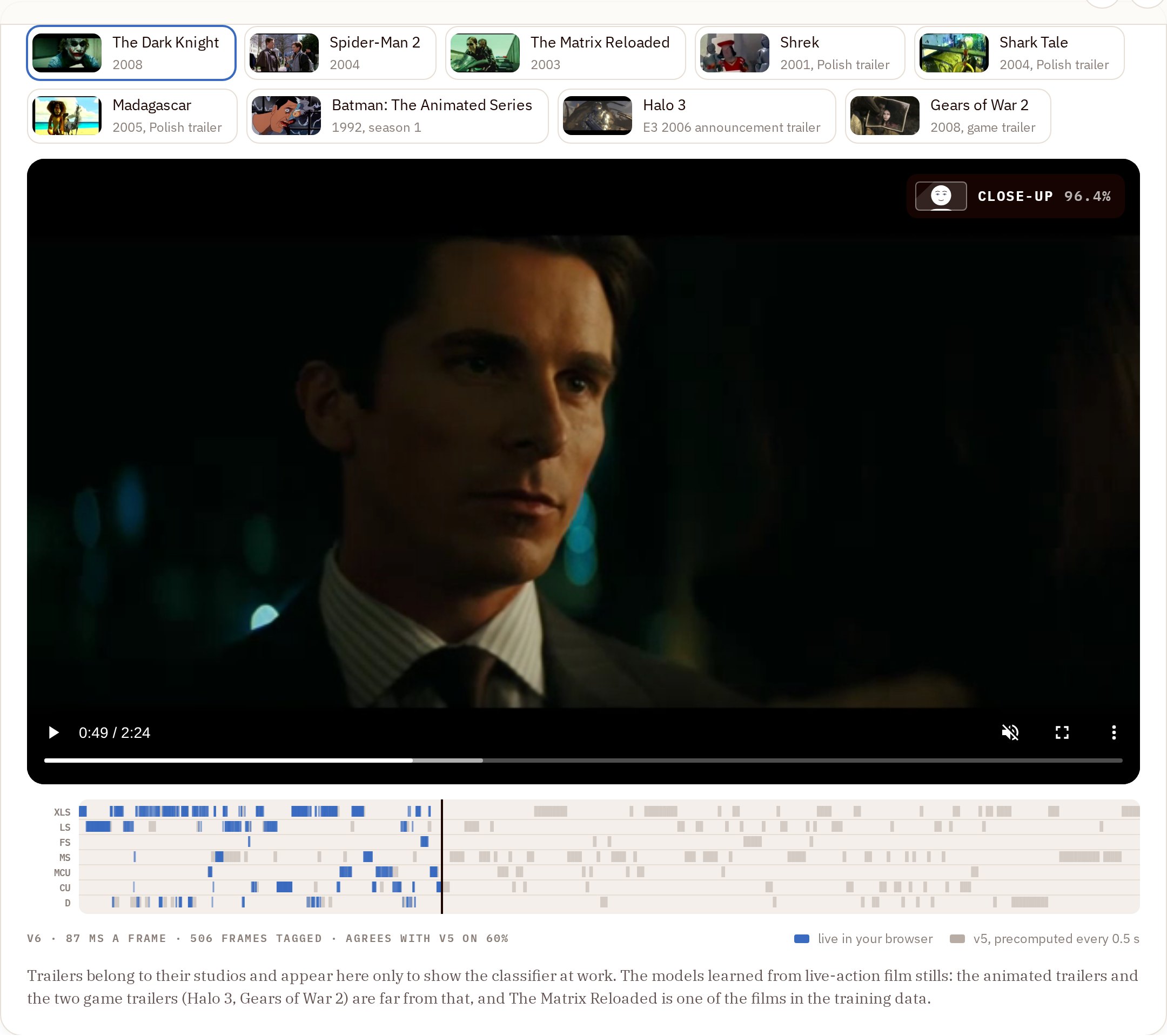This screenshot has width=1167, height=1036.
Task: Click the 0:49 / 2:24 time display
Action: pyautogui.click(x=114, y=733)
